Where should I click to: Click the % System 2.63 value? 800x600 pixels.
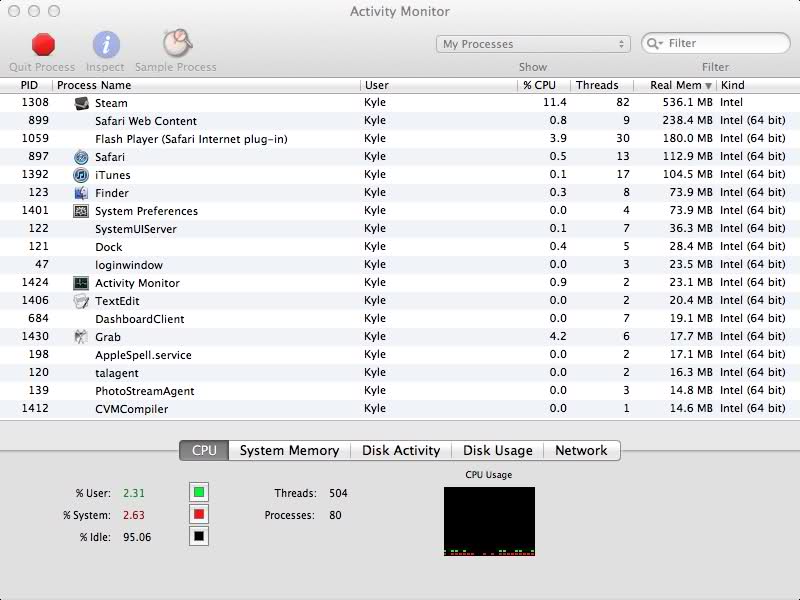point(134,515)
